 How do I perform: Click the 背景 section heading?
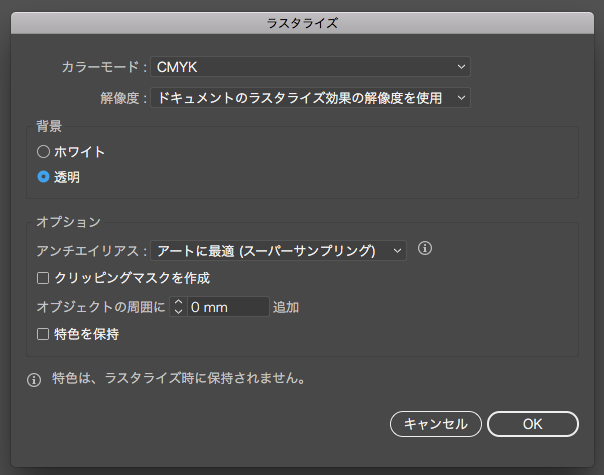pyautogui.click(x=50, y=127)
